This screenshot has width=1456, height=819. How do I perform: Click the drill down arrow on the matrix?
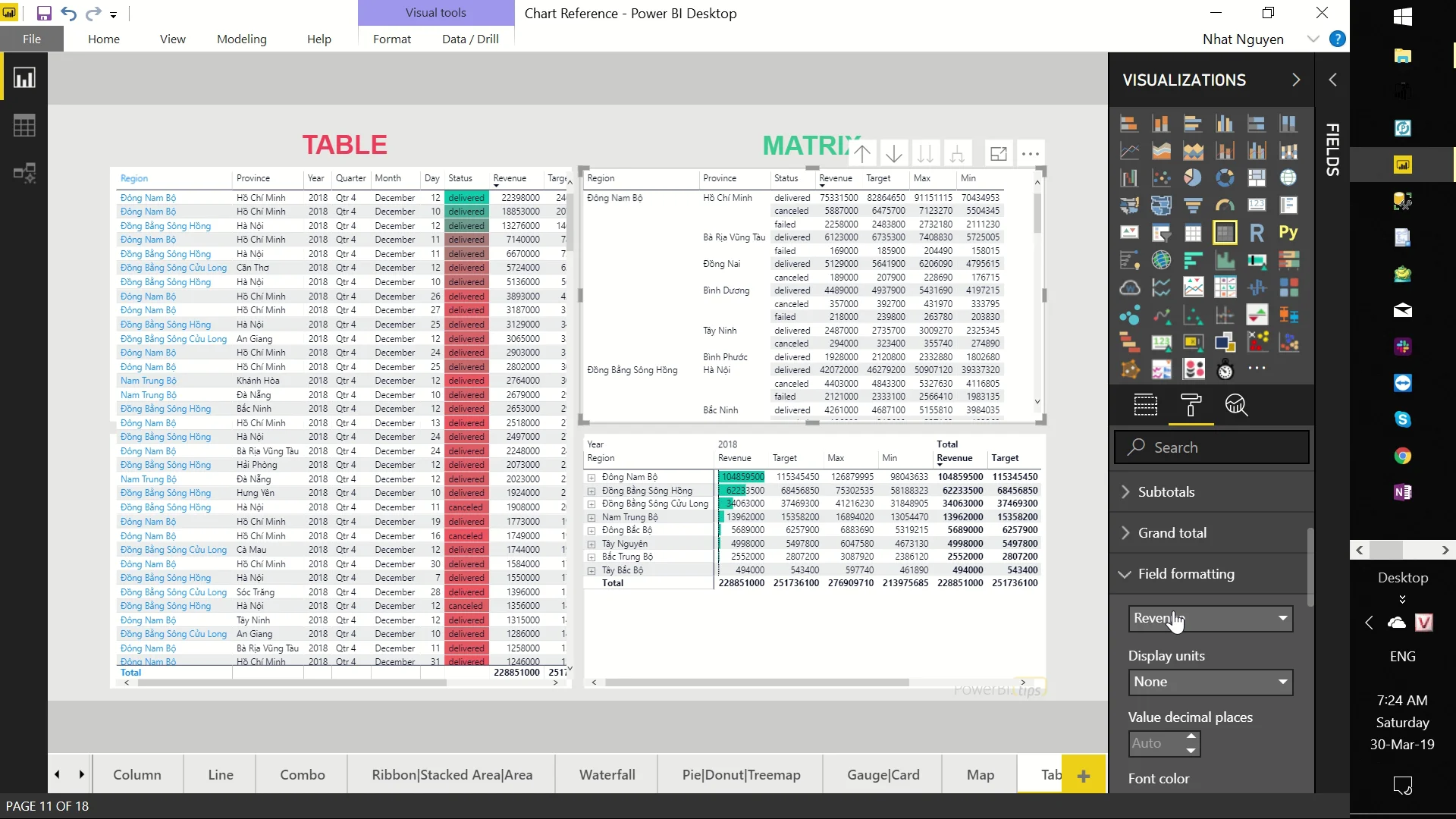pyautogui.click(x=894, y=152)
